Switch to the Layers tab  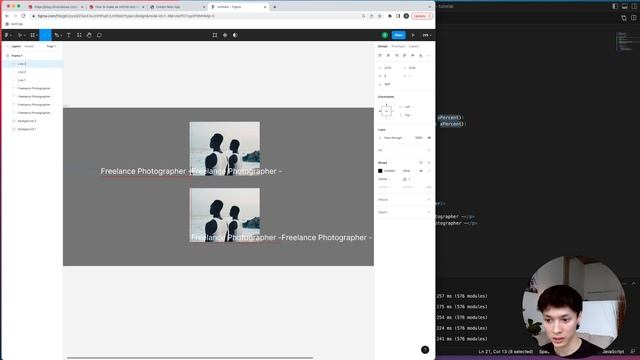(x=16, y=47)
